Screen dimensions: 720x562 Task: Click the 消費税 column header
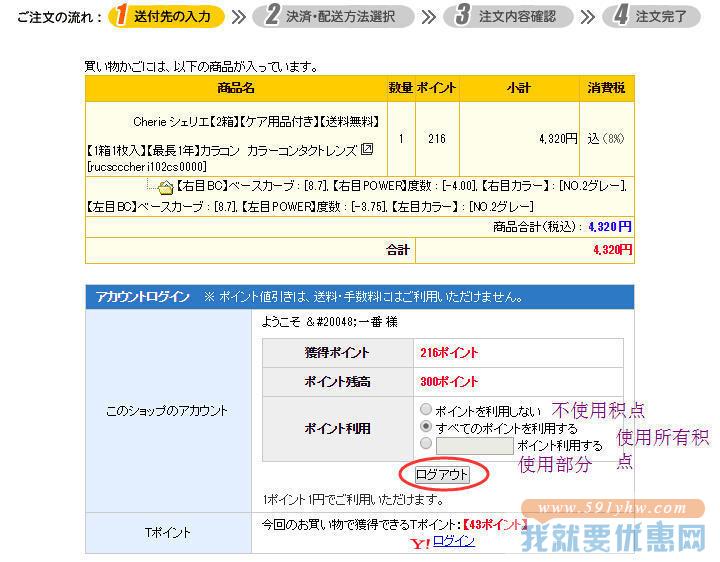[x=607, y=88]
